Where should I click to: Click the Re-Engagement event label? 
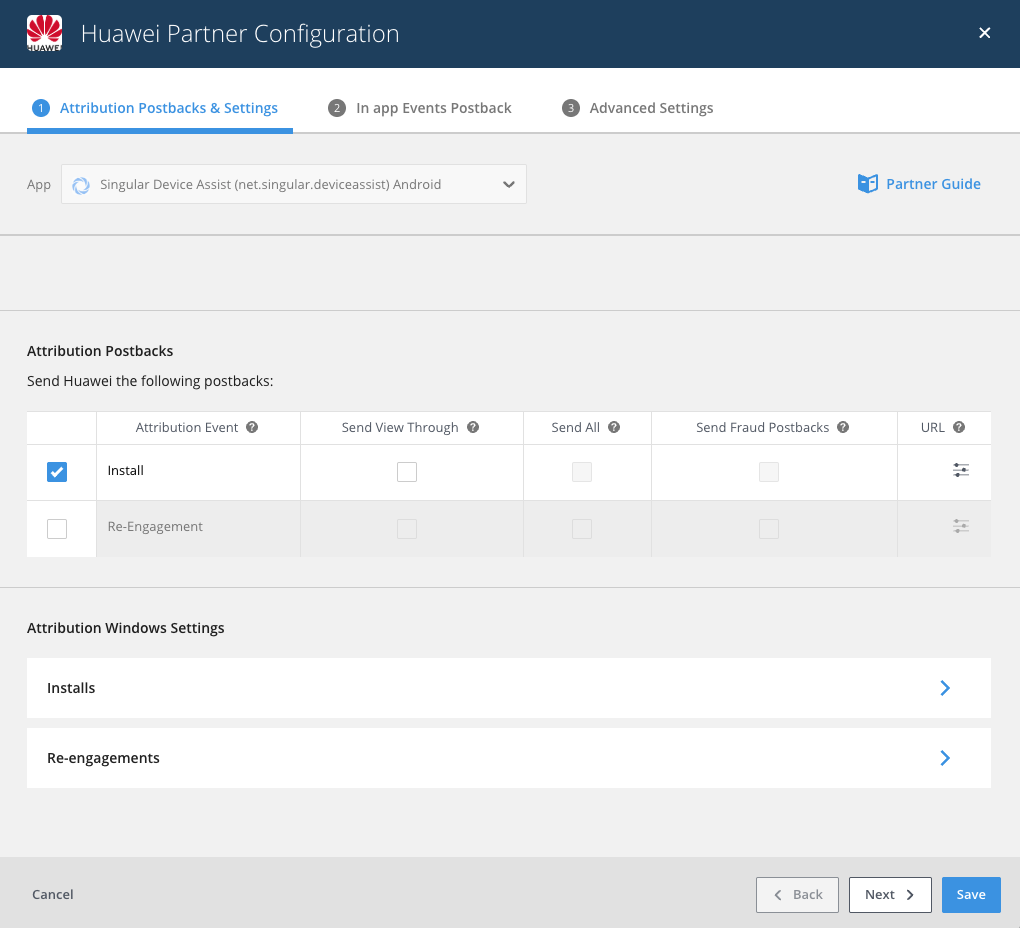point(155,527)
